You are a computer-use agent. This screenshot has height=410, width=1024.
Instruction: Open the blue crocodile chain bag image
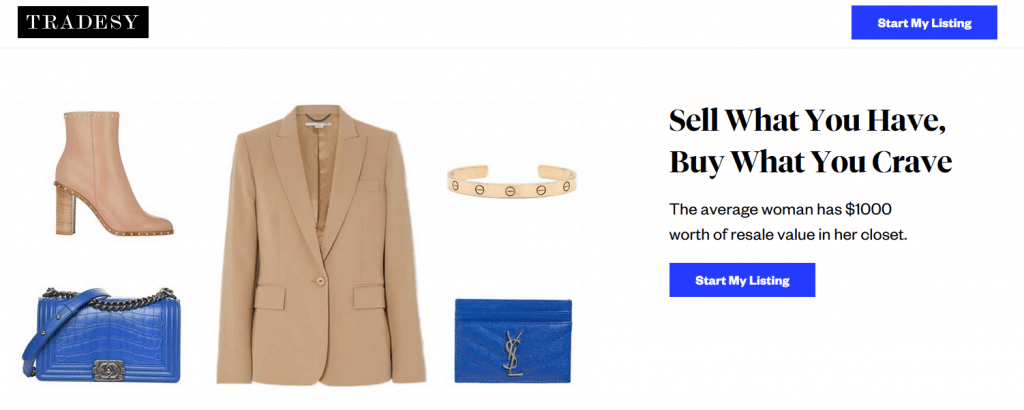(101, 334)
